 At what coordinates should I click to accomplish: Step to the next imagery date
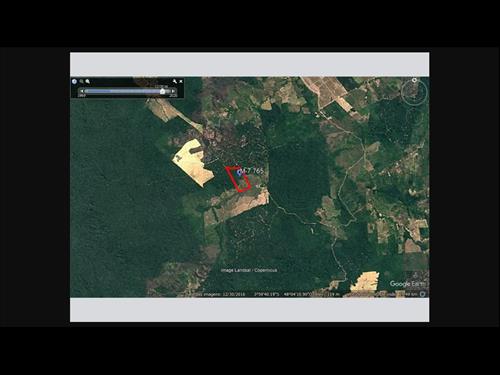173,91
